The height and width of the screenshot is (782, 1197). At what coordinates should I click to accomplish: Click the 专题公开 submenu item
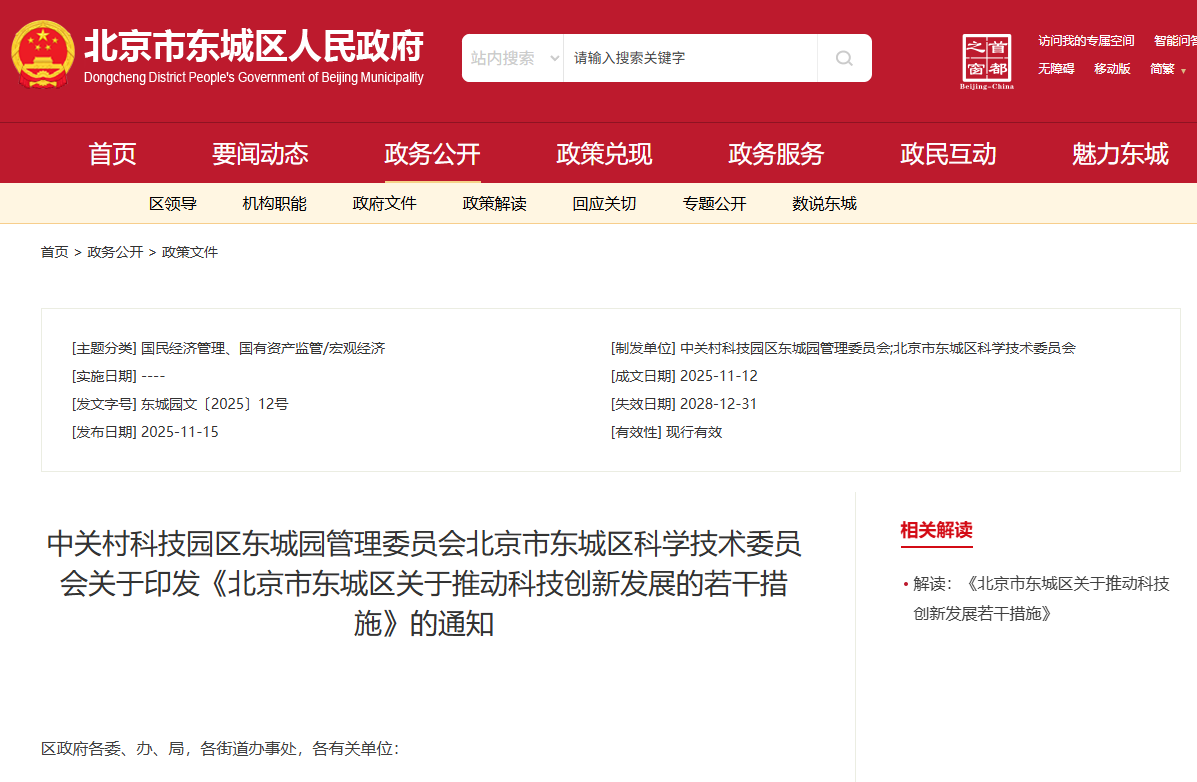(x=714, y=203)
